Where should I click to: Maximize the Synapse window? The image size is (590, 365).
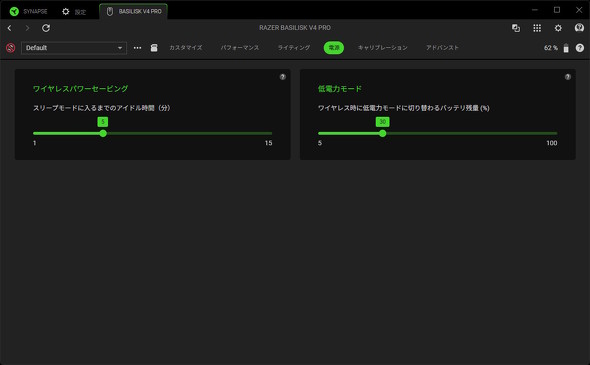557,10
